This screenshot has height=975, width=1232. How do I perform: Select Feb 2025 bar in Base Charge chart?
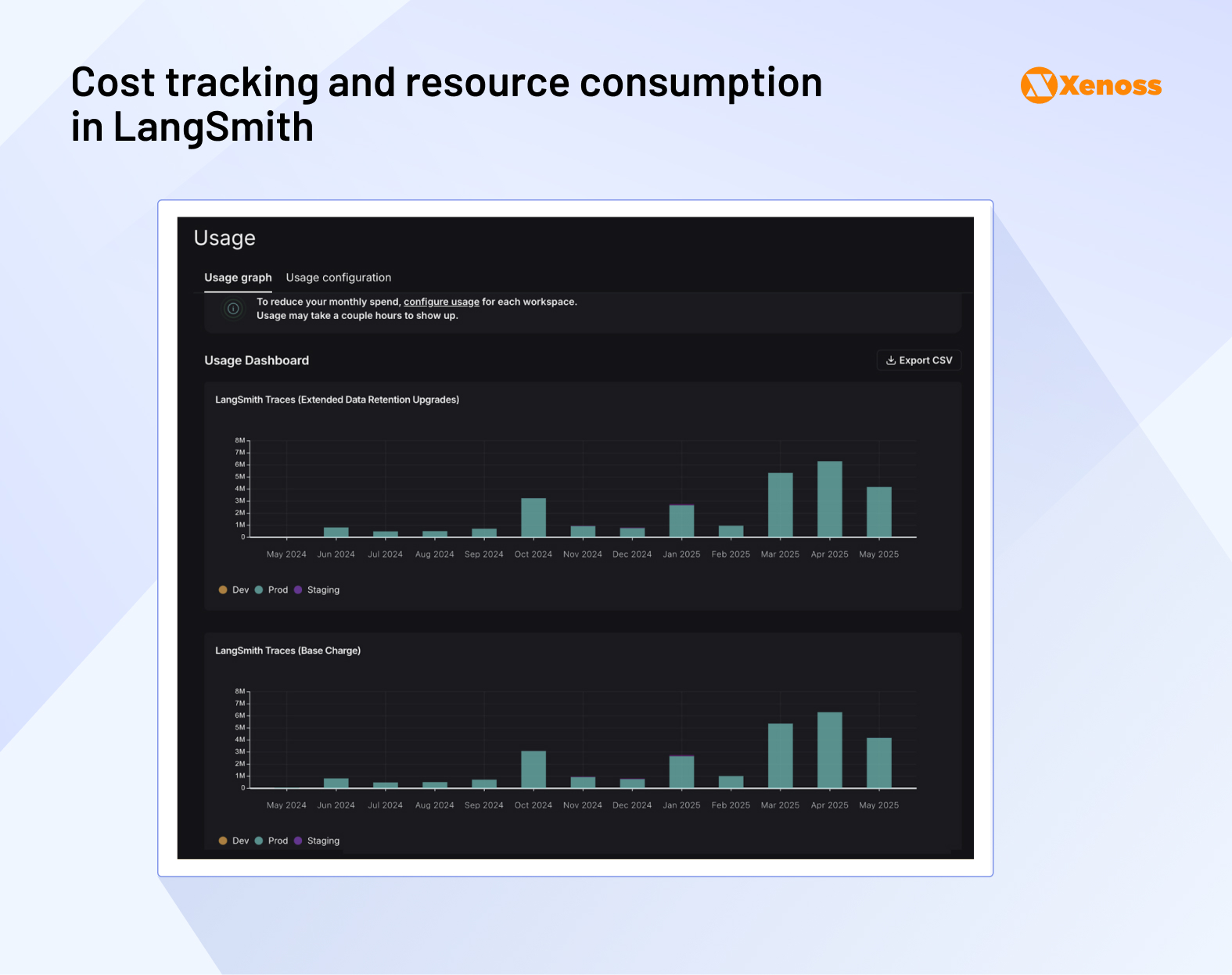coord(731,782)
